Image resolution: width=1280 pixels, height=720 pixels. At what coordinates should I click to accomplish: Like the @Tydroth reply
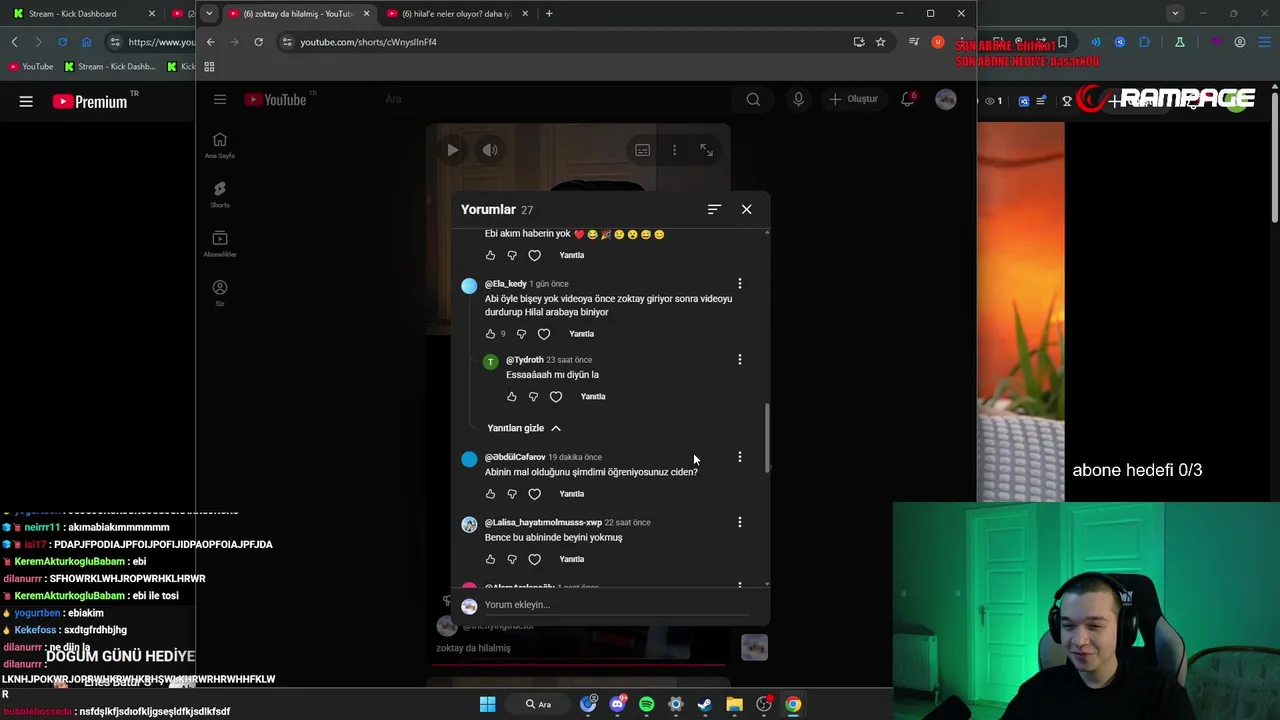[x=511, y=397]
